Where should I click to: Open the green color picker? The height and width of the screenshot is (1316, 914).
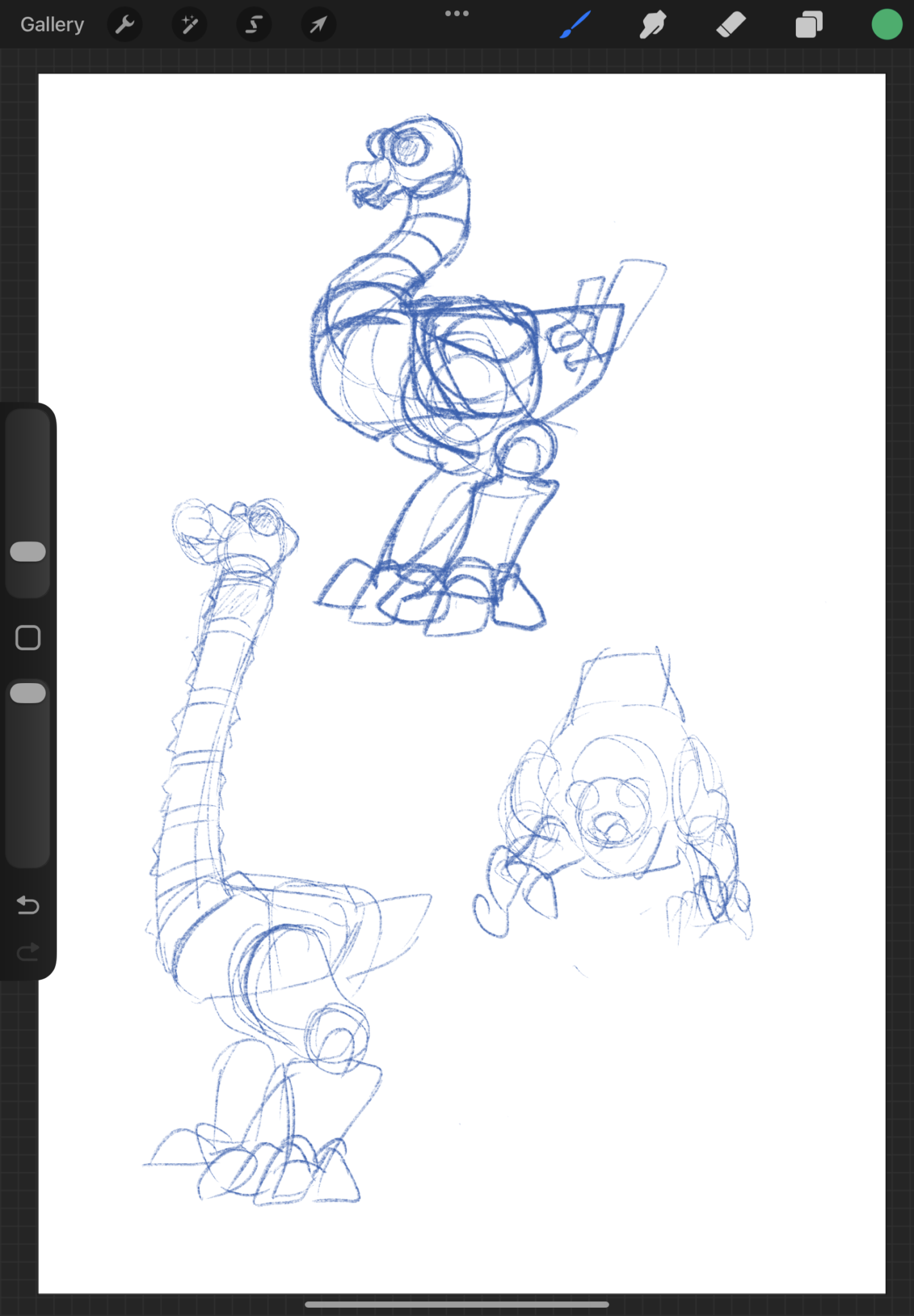coord(887,25)
